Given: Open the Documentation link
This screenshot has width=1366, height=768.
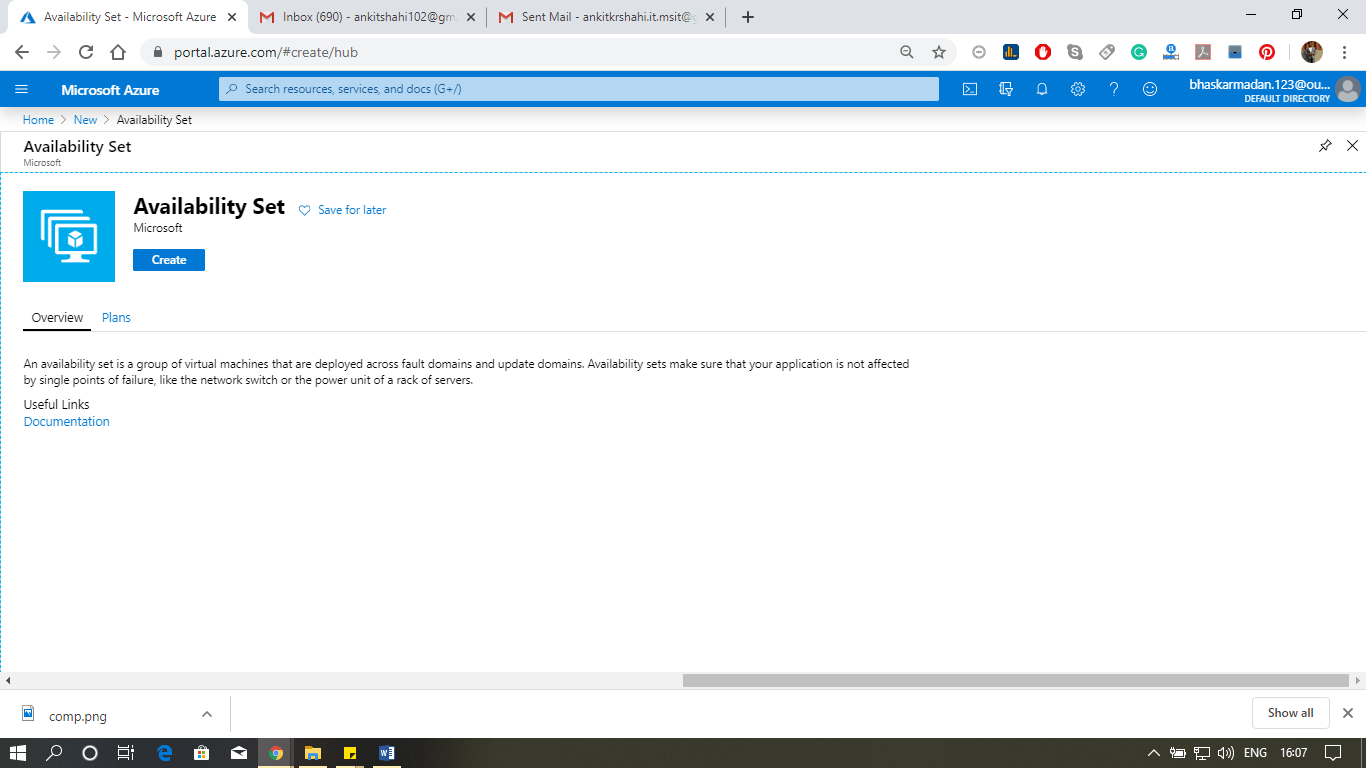Looking at the screenshot, I should coord(67,422).
